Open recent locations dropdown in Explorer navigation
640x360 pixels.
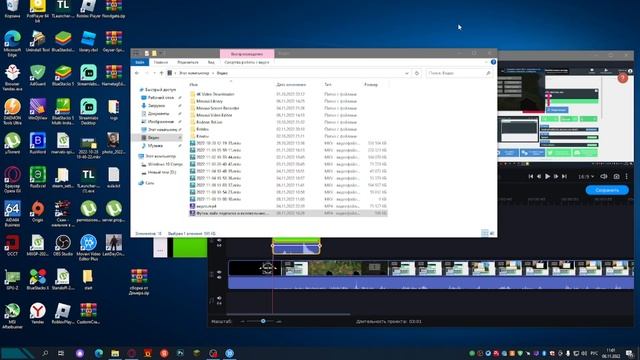coord(154,73)
